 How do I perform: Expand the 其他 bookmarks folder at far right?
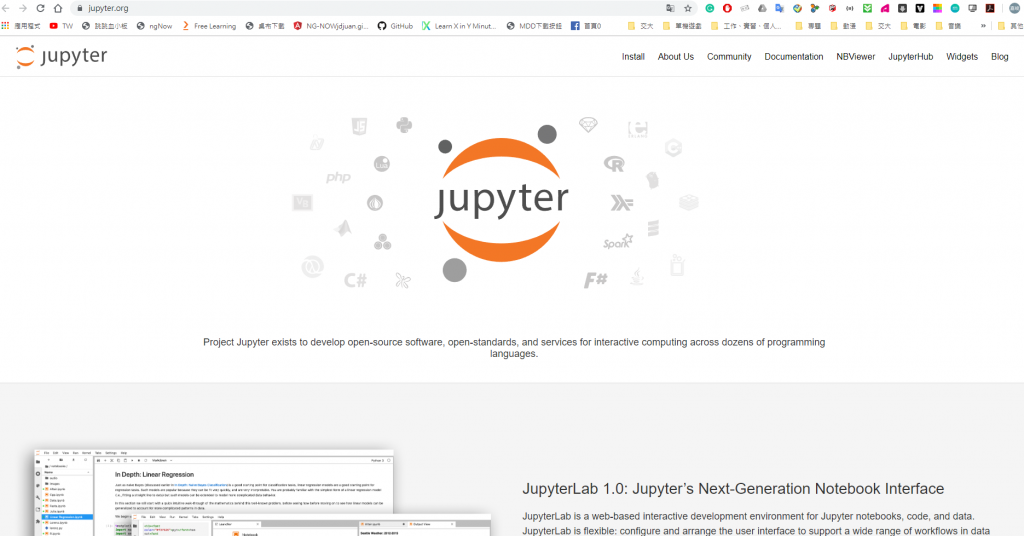point(1010,26)
